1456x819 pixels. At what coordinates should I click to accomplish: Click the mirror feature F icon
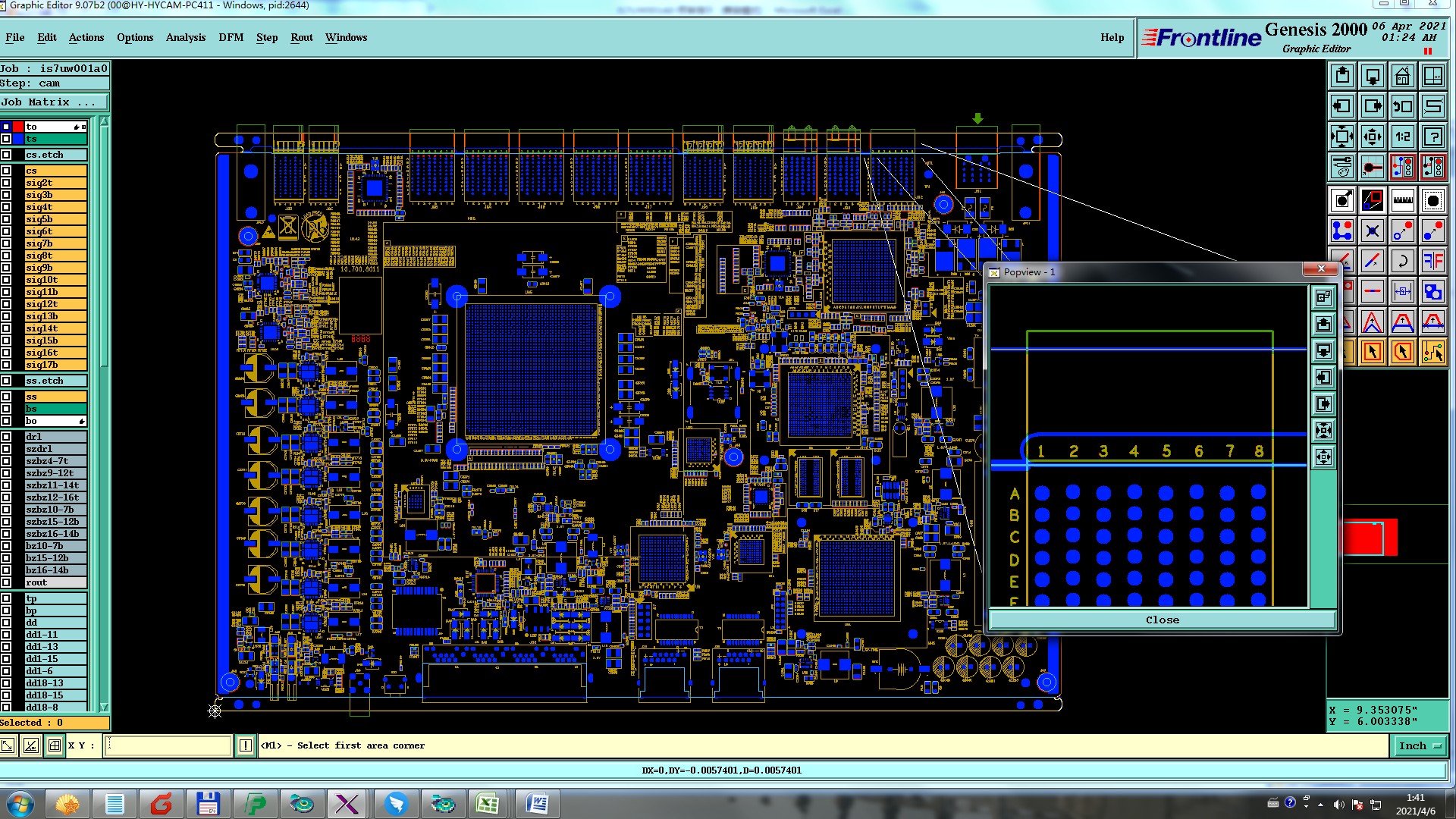(1432, 261)
